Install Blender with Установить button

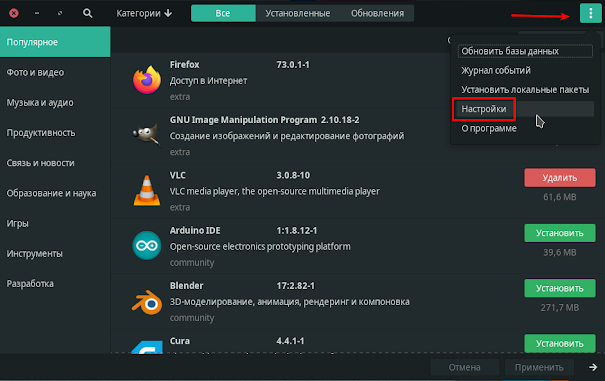[559, 288]
